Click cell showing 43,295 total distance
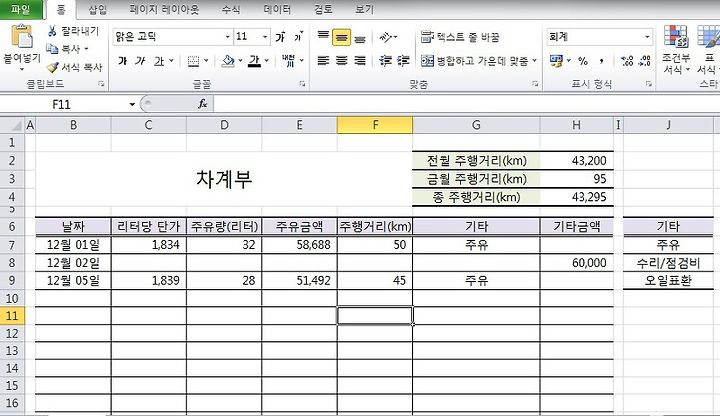720x416 pixels. click(577, 197)
